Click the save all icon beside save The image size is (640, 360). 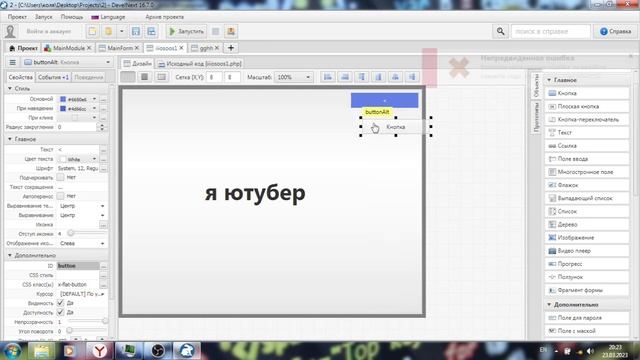[151, 31]
